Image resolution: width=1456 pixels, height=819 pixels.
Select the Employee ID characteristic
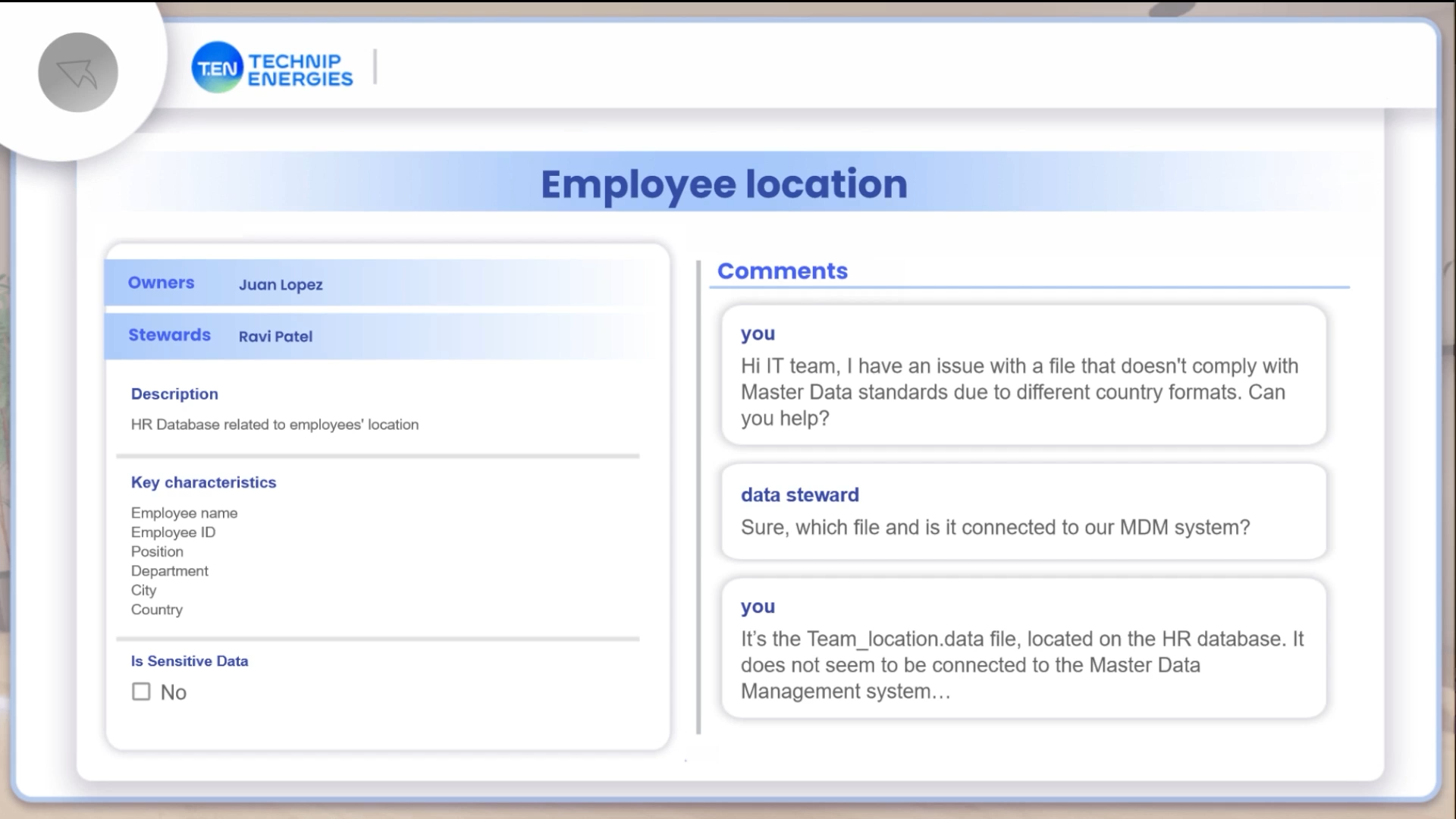point(173,532)
